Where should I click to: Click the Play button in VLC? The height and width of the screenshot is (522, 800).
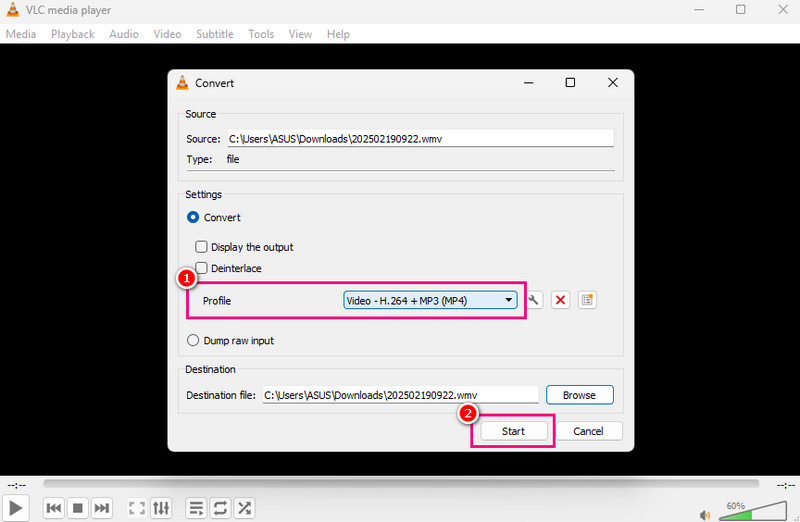click(15, 508)
